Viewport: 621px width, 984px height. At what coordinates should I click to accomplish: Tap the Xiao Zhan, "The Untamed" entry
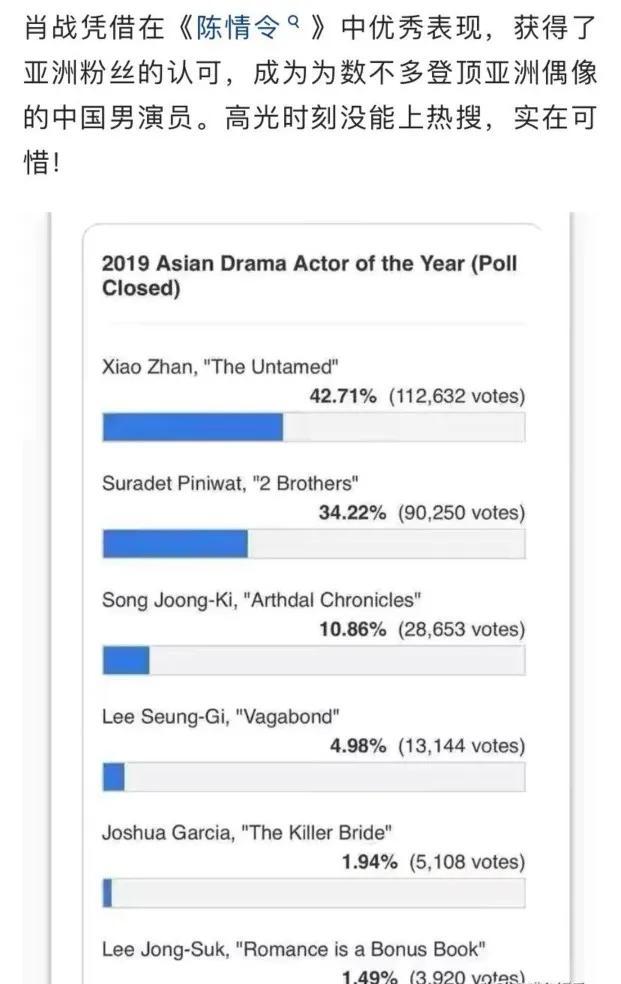(220, 366)
